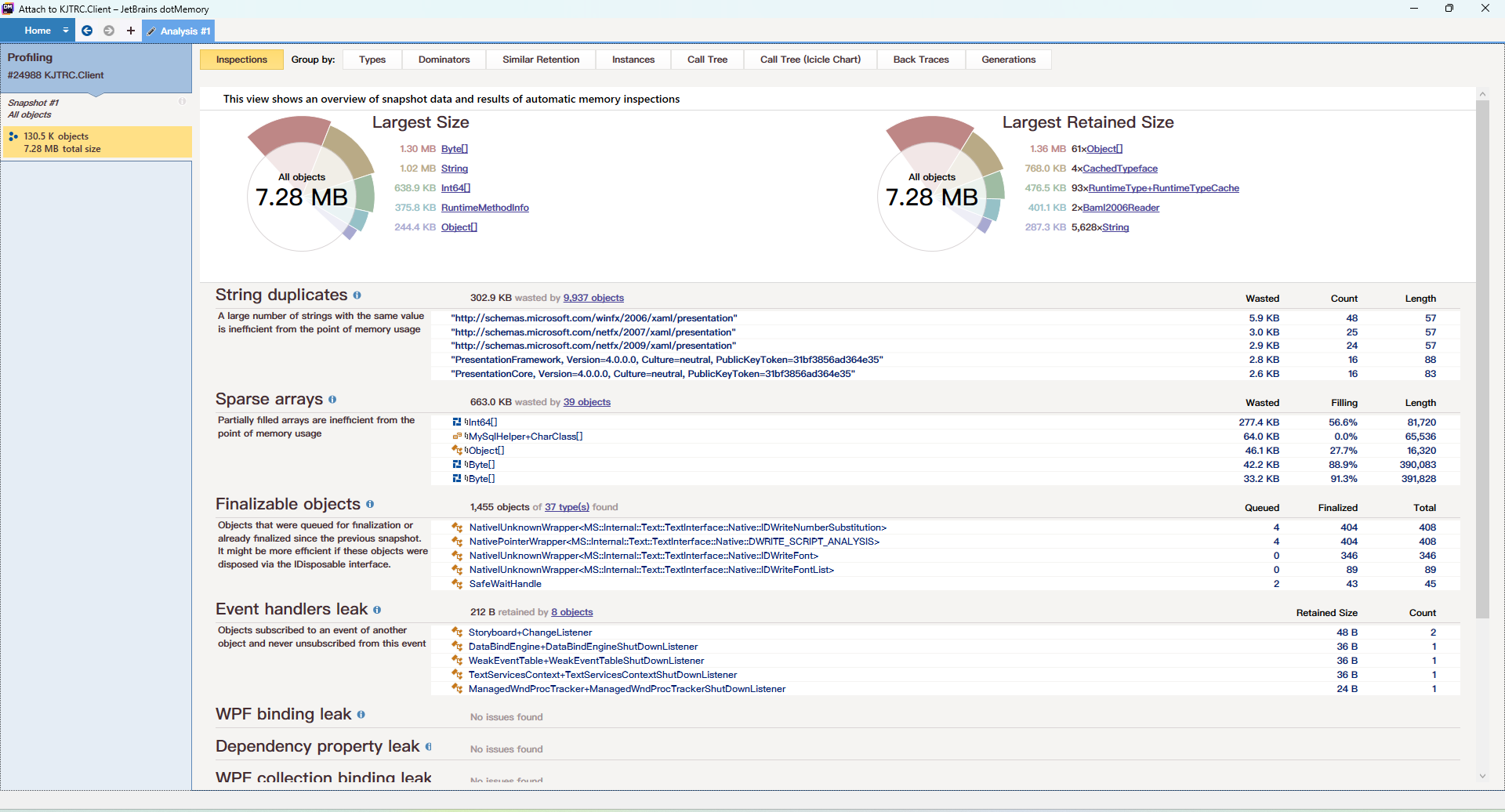Click the object set icon in the snapshot panel
This screenshot has width=1505, height=812.
click(x=13, y=136)
